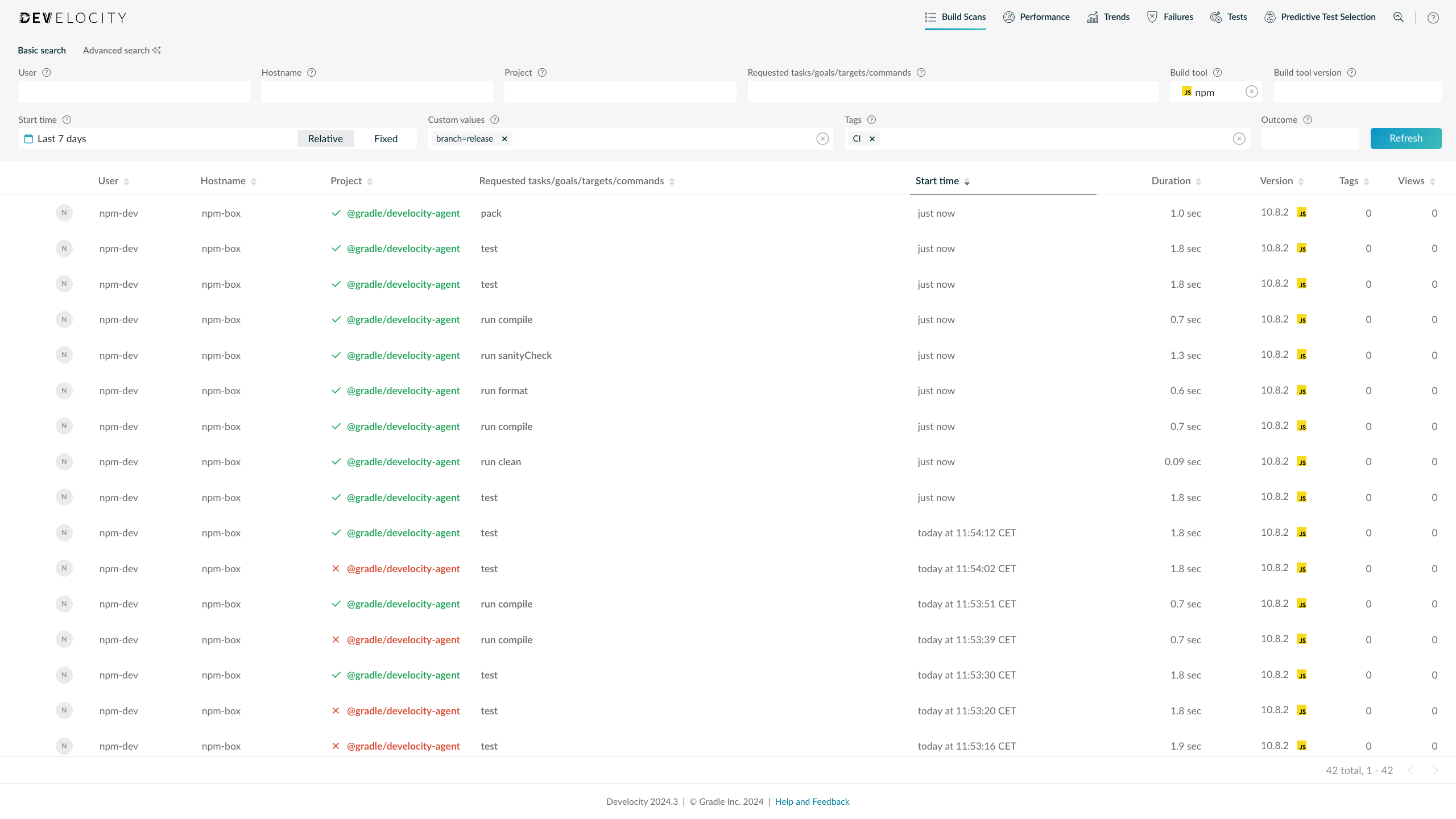1456x819 pixels.
Task: Go to previous results page arrow
Action: [x=1410, y=770]
